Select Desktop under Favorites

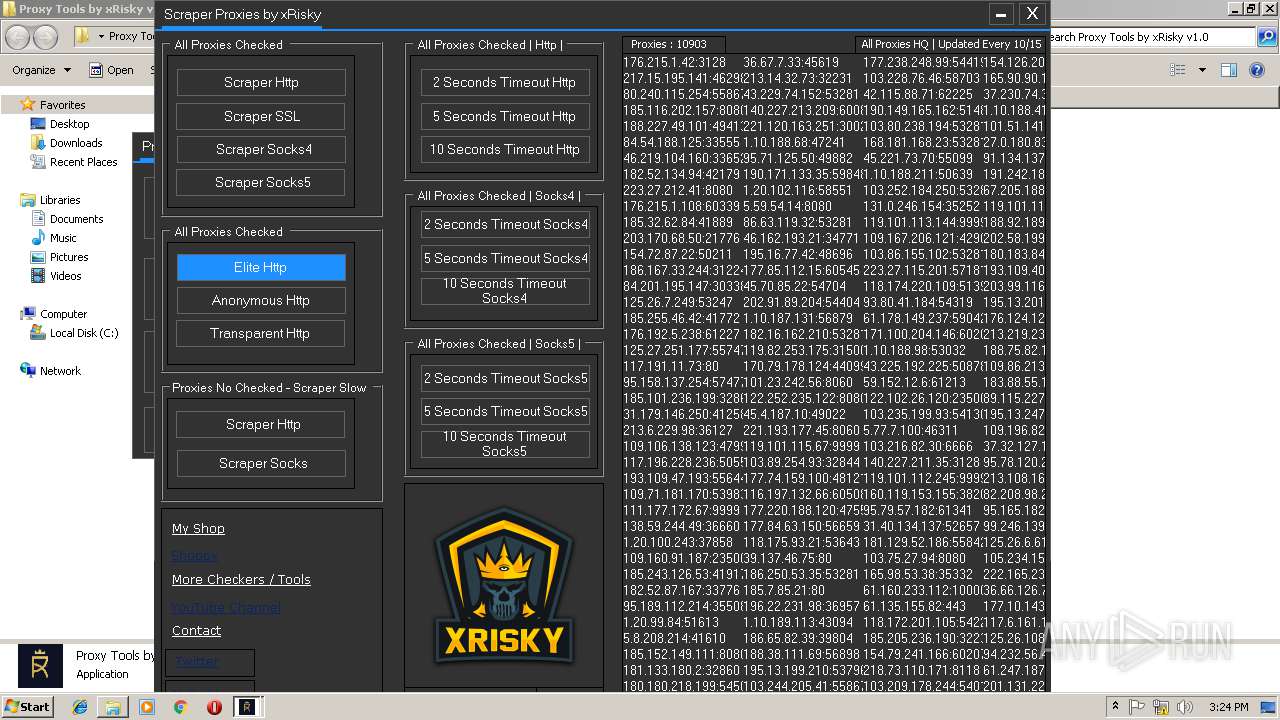point(69,124)
